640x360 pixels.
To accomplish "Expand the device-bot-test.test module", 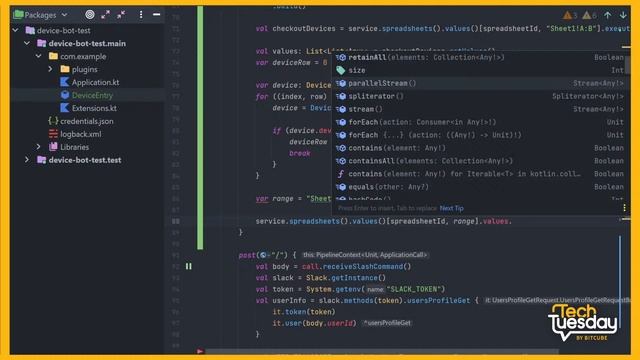I will tap(27, 160).
